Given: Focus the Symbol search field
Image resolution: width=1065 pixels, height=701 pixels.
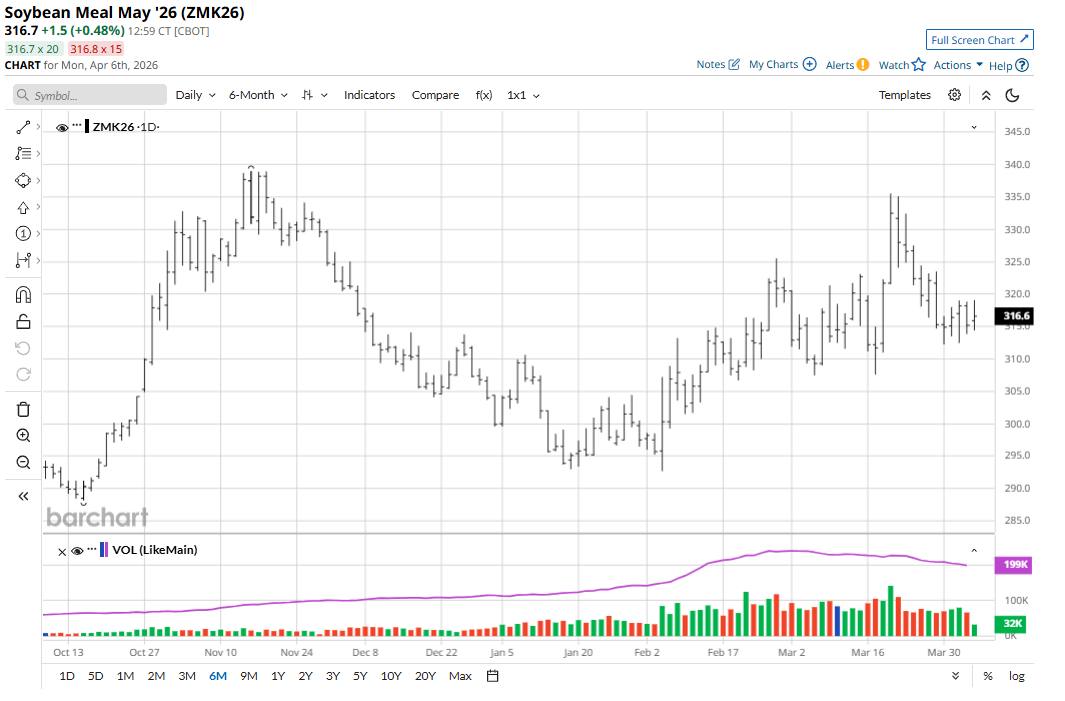Looking at the screenshot, I should click(90, 95).
